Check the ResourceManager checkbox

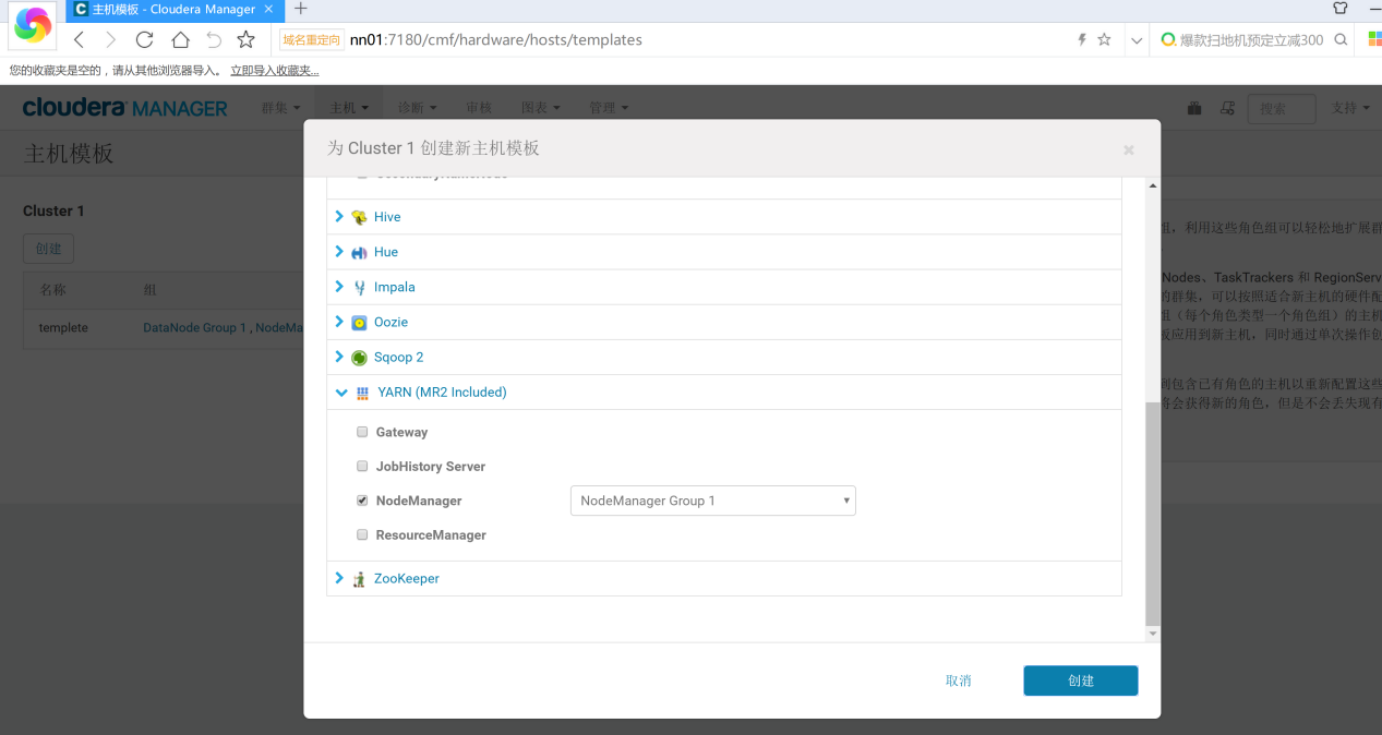click(x=362, y=535)
